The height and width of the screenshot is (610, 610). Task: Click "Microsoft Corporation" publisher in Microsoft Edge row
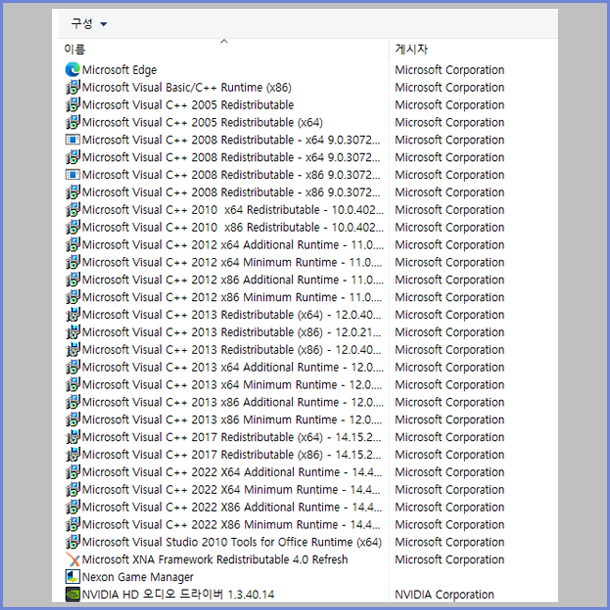pyautogui.click(x=449, y=70)
